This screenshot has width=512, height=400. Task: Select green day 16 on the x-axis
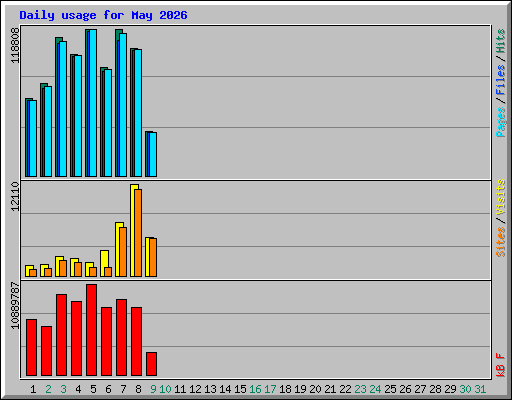coord(255,389)
